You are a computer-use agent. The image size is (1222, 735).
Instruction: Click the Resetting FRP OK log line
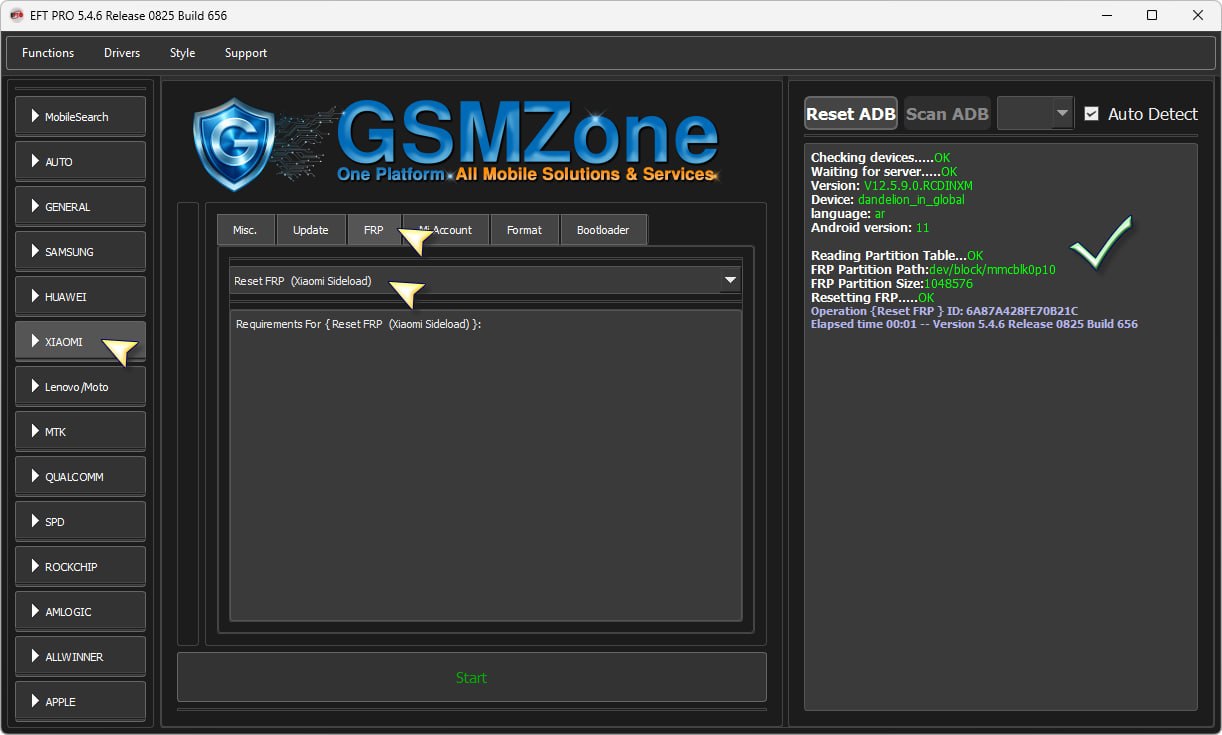click(872, 297)
